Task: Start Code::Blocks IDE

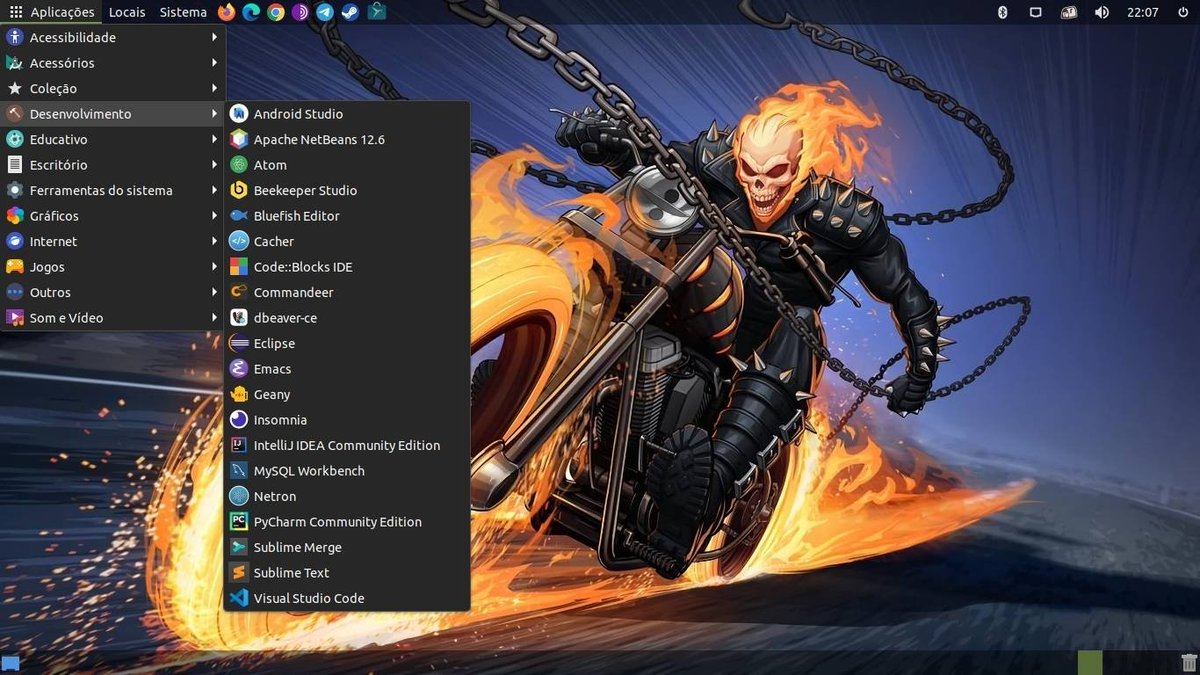Action: pos(346,267)
